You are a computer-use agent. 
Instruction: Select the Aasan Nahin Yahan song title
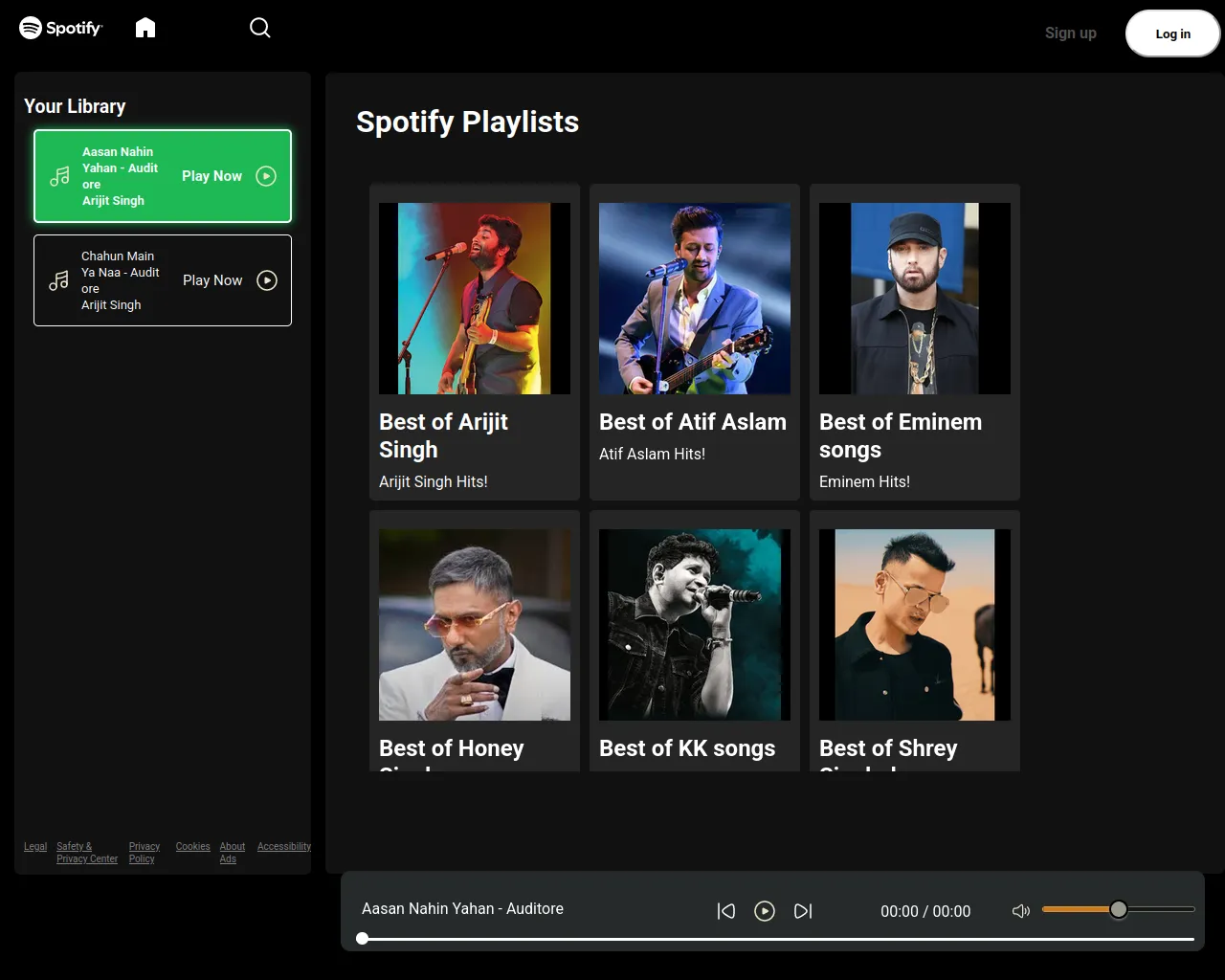120,167
